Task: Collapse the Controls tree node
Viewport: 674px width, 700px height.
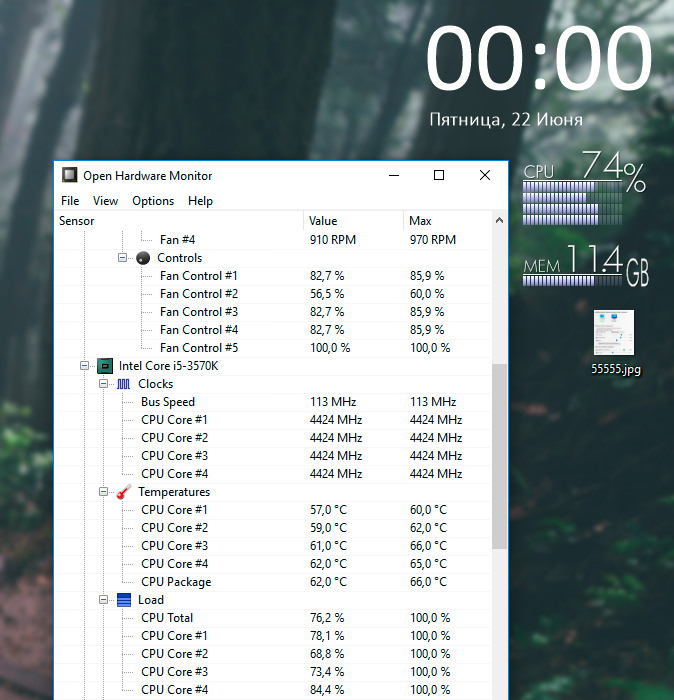Action: pyautogui.click(x=122, y=258)
